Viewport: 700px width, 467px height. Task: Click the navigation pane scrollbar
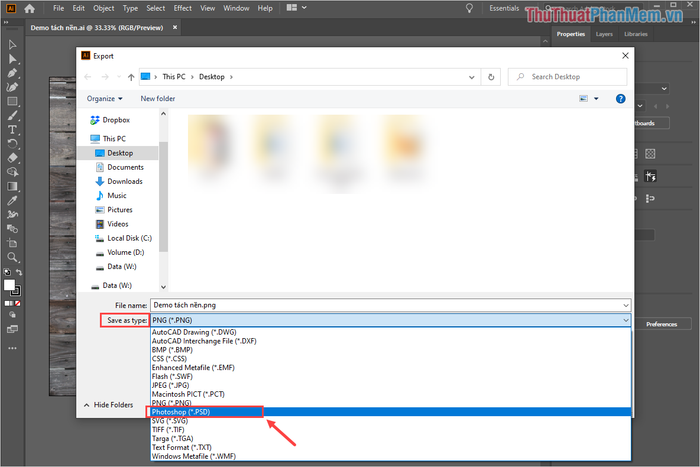[x=163, y=196]
